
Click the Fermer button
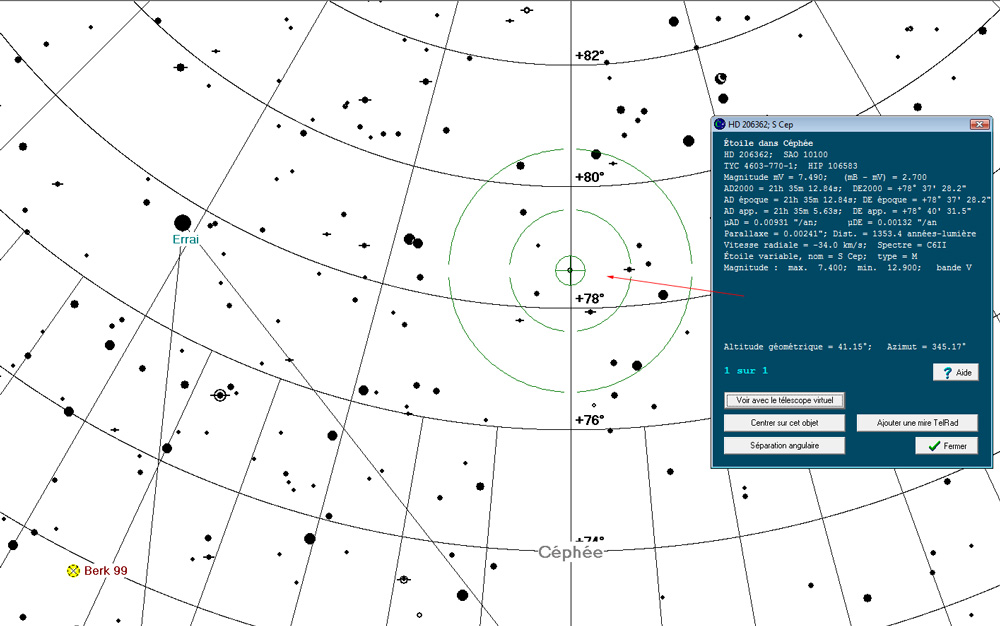tap(947, 446)
